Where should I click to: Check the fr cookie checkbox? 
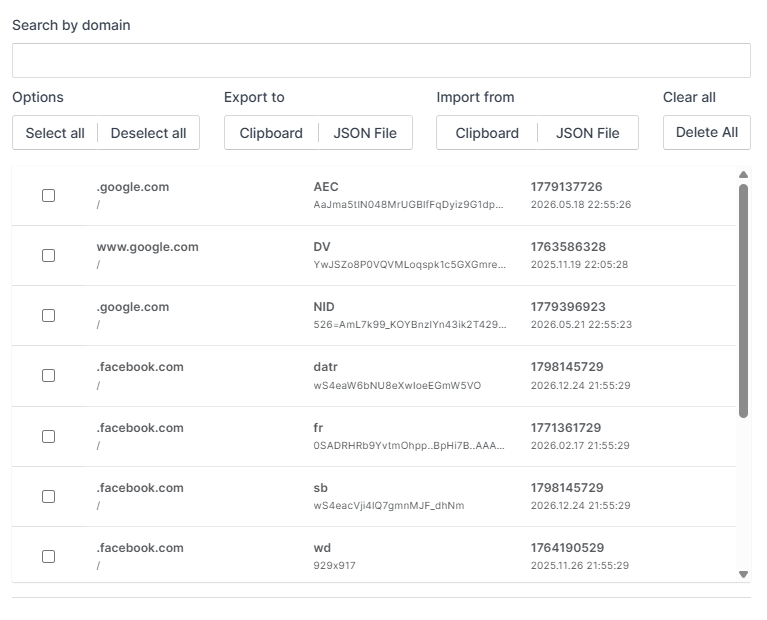[x=48, y=436]
